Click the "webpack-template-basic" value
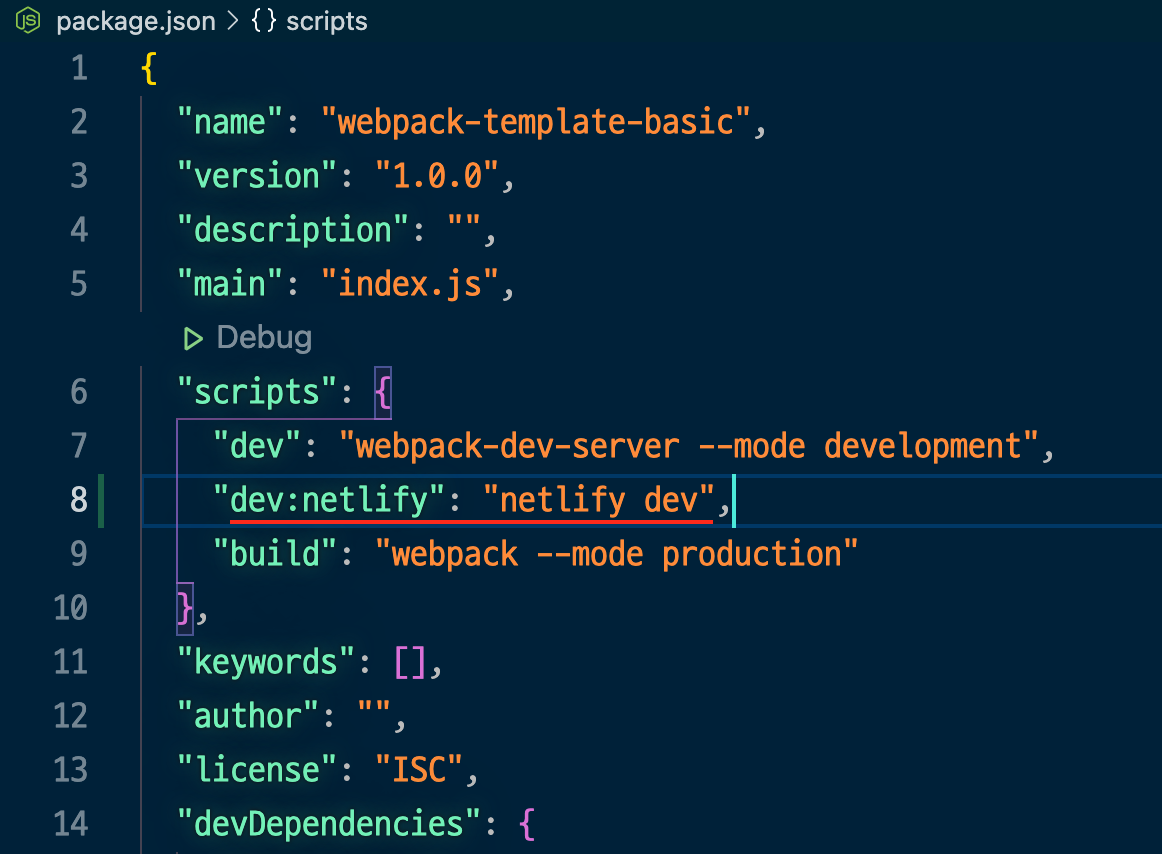This screenshot has width=1162, height=854. pyautogui.click(x=535, y=122)
